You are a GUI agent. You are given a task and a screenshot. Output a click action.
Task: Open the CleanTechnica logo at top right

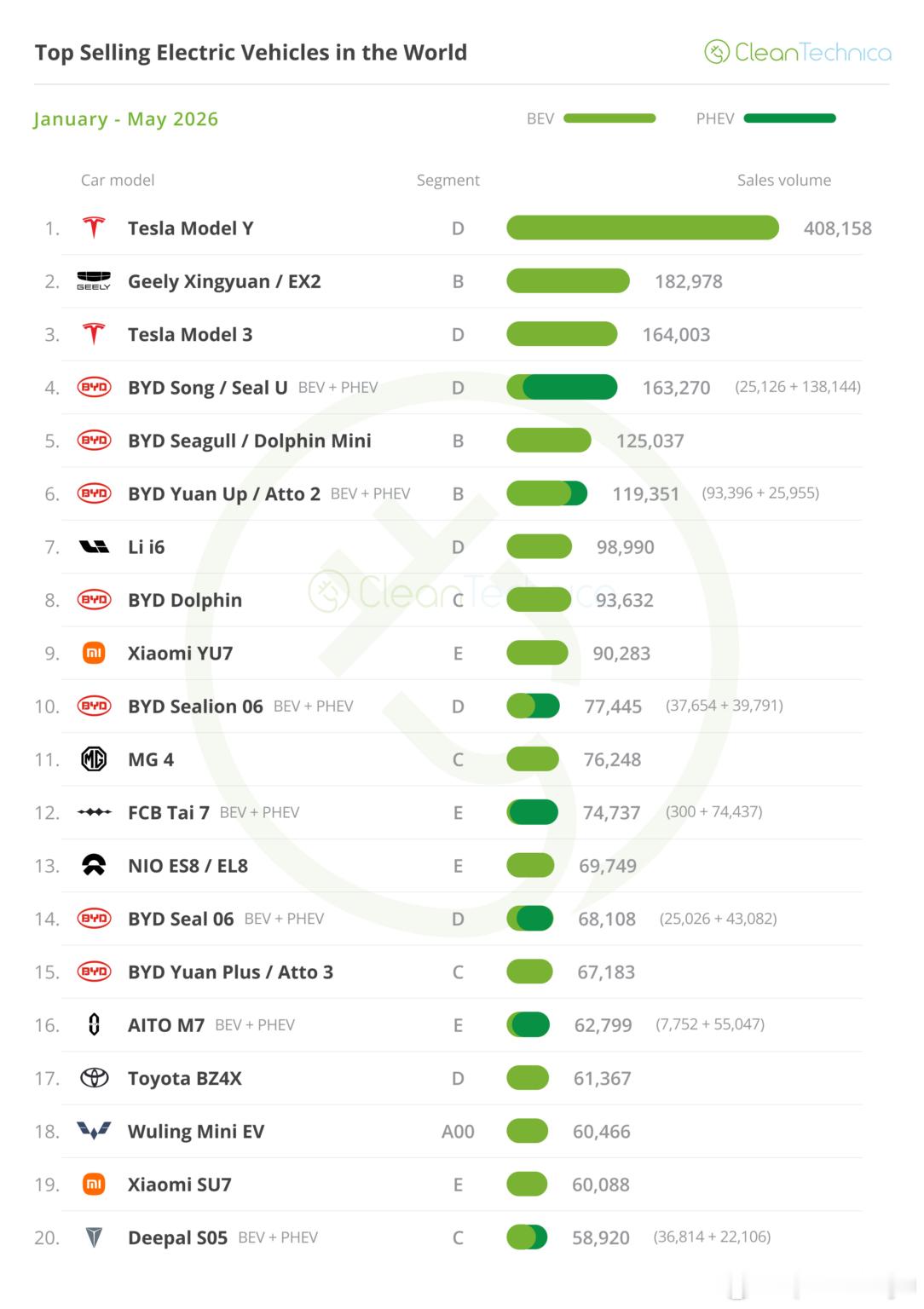point(798,53)
